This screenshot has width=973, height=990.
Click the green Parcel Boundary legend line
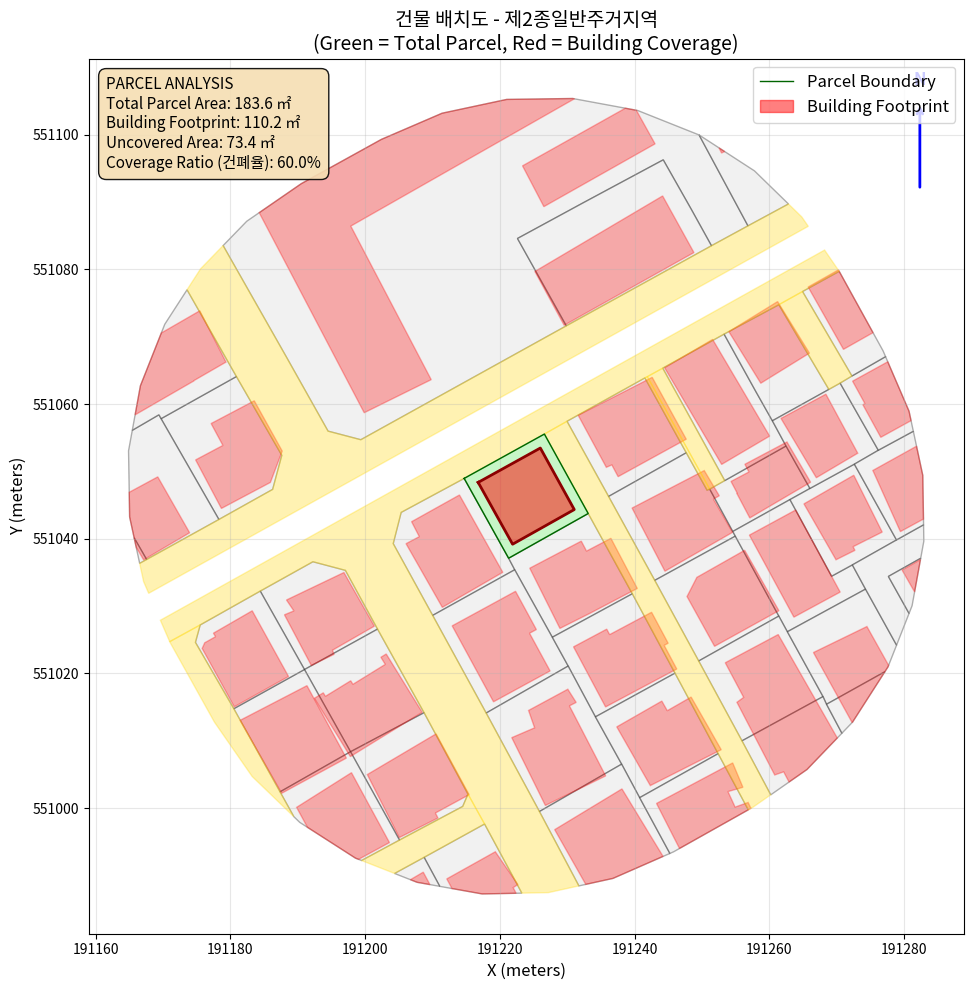(x=776, y=82)
